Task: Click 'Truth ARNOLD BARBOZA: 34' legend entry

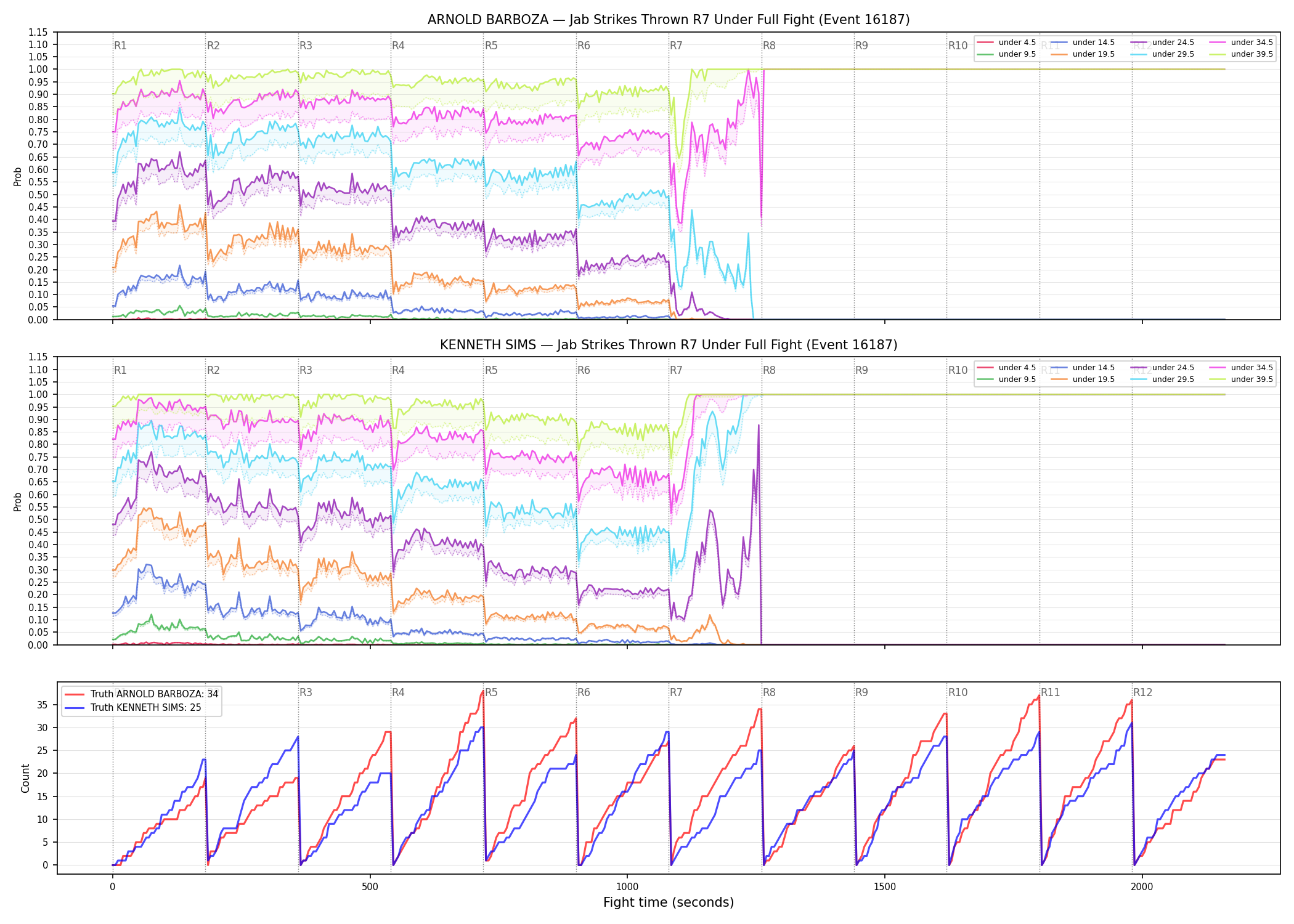Action: 142,694
